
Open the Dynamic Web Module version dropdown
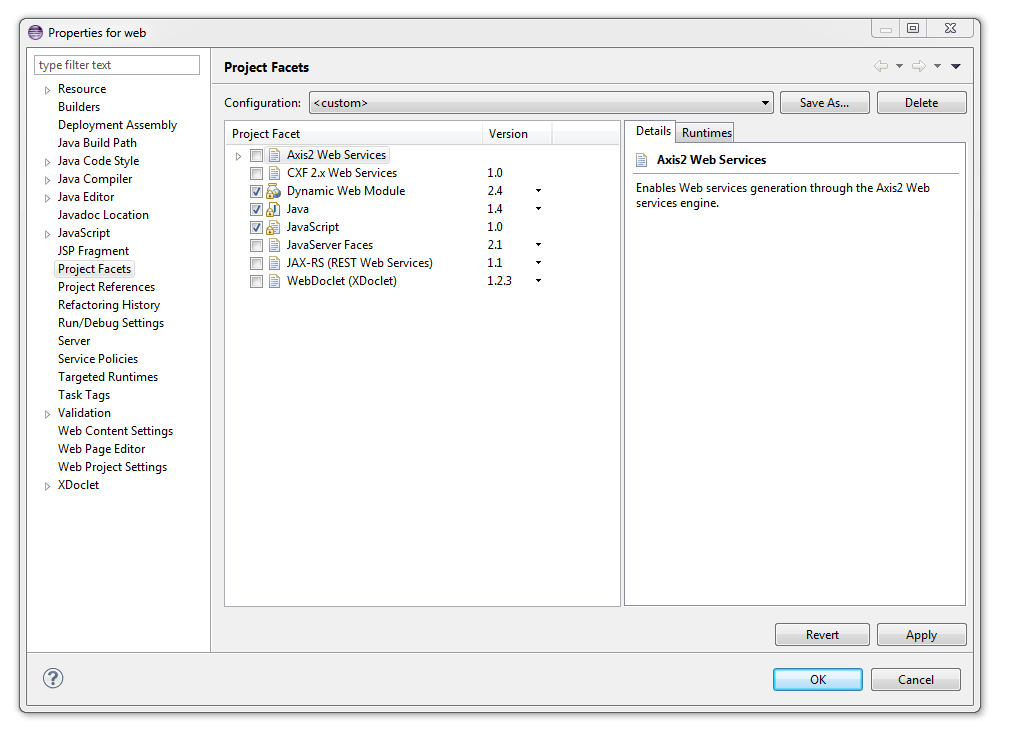coord(538,190)
